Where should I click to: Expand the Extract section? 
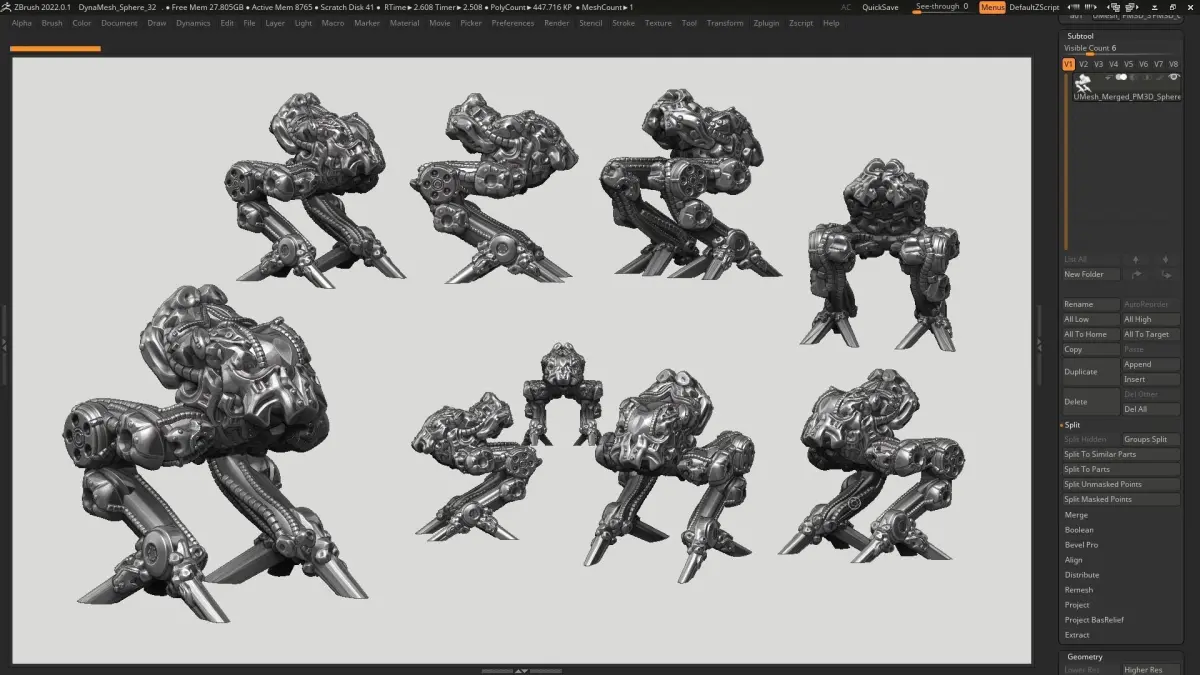pyautogui.click(x=1077, y=635)
